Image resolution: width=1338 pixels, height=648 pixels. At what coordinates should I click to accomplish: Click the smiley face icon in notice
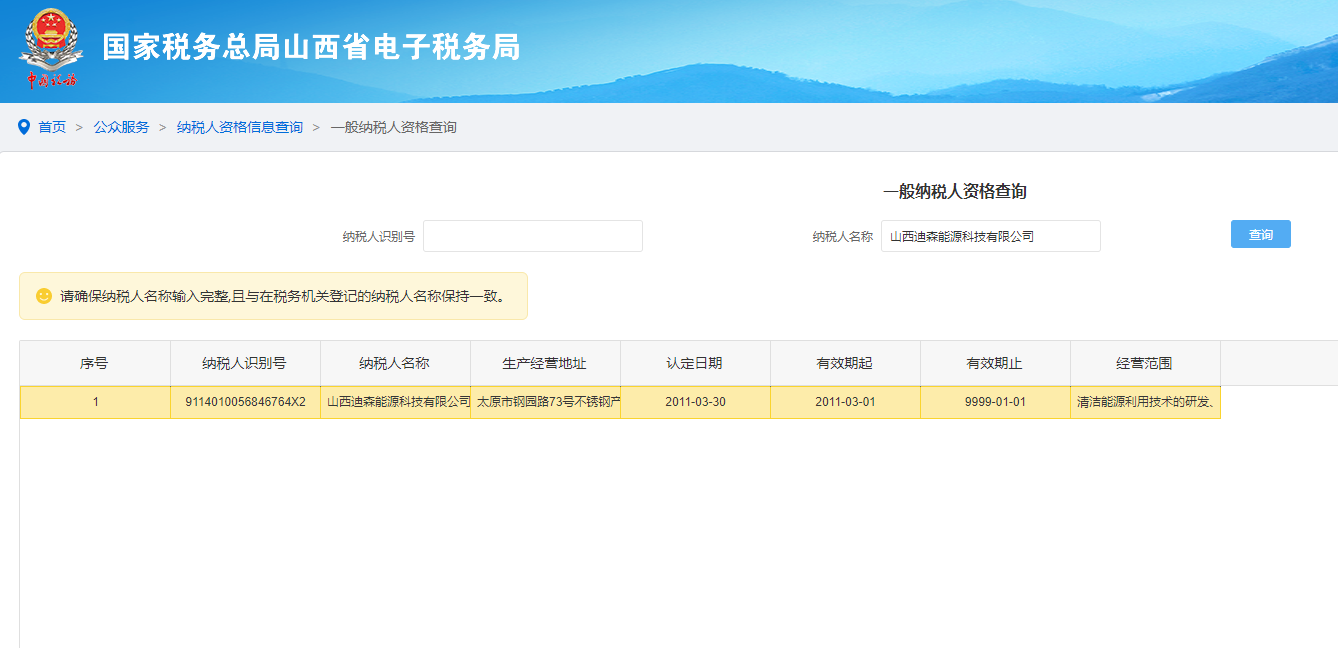(x=44, y=296)
